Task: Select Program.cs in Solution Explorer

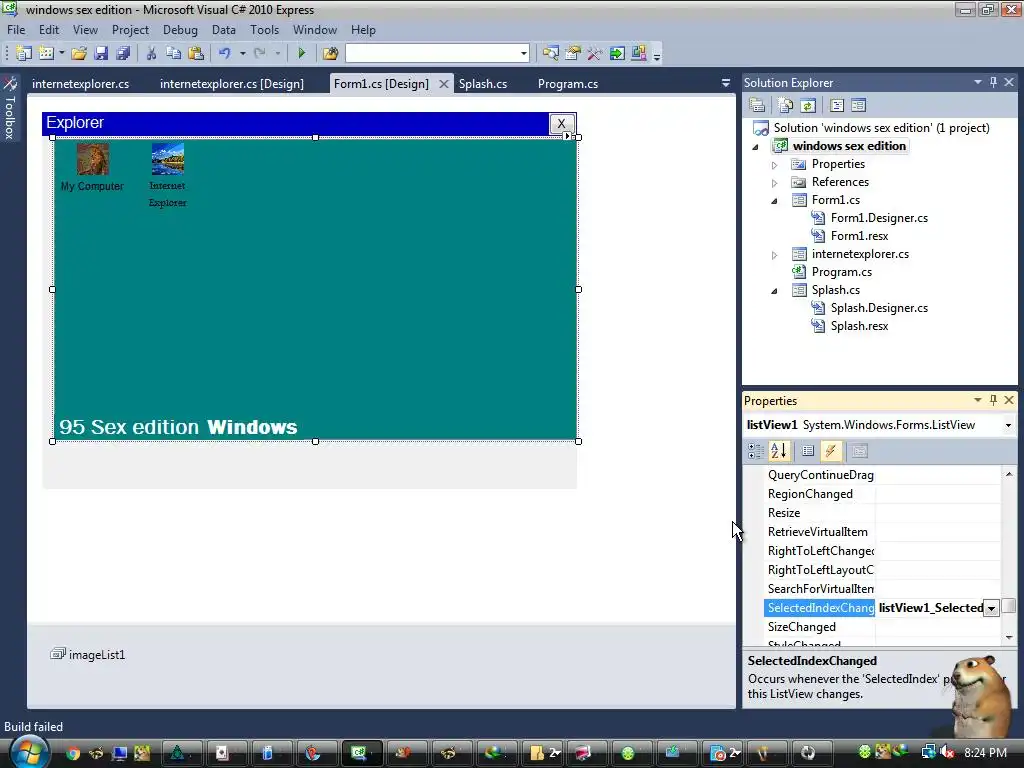Action: [841, 272]
